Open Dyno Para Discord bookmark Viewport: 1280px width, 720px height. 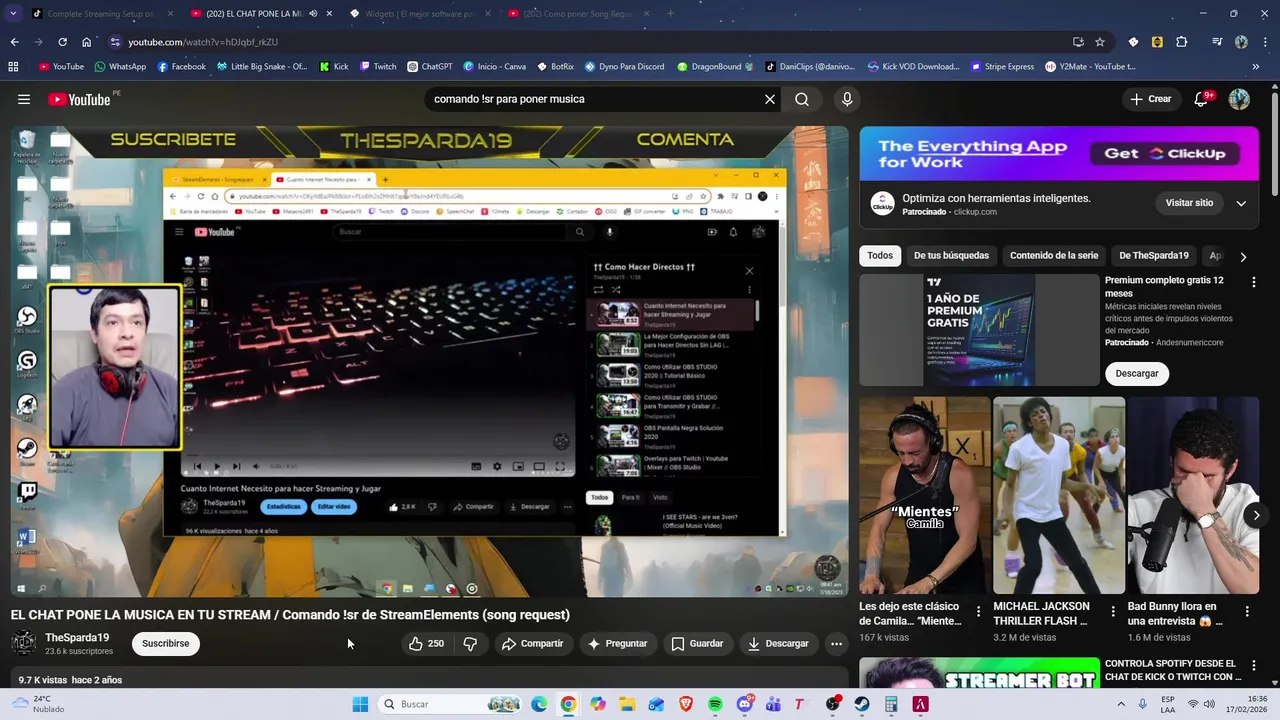point(624,67)
